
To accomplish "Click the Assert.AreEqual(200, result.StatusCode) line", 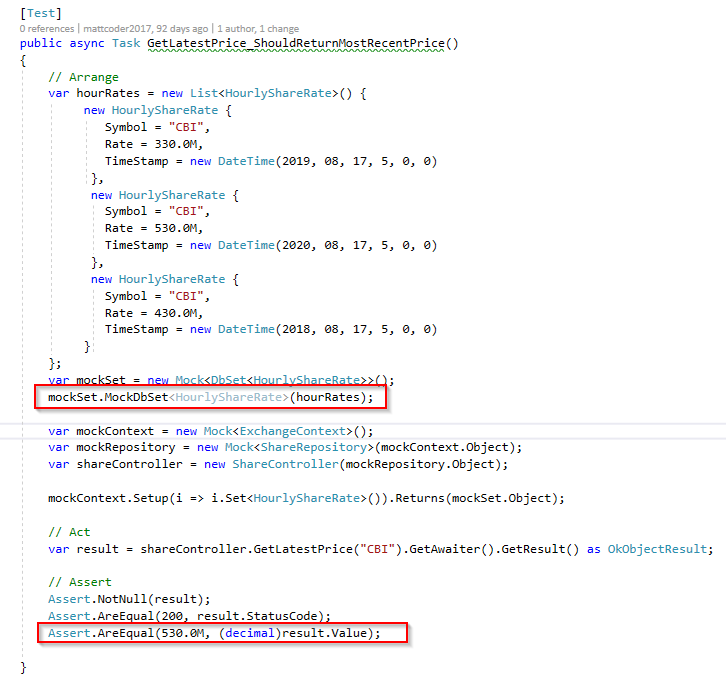I will [x=189, y=616].
